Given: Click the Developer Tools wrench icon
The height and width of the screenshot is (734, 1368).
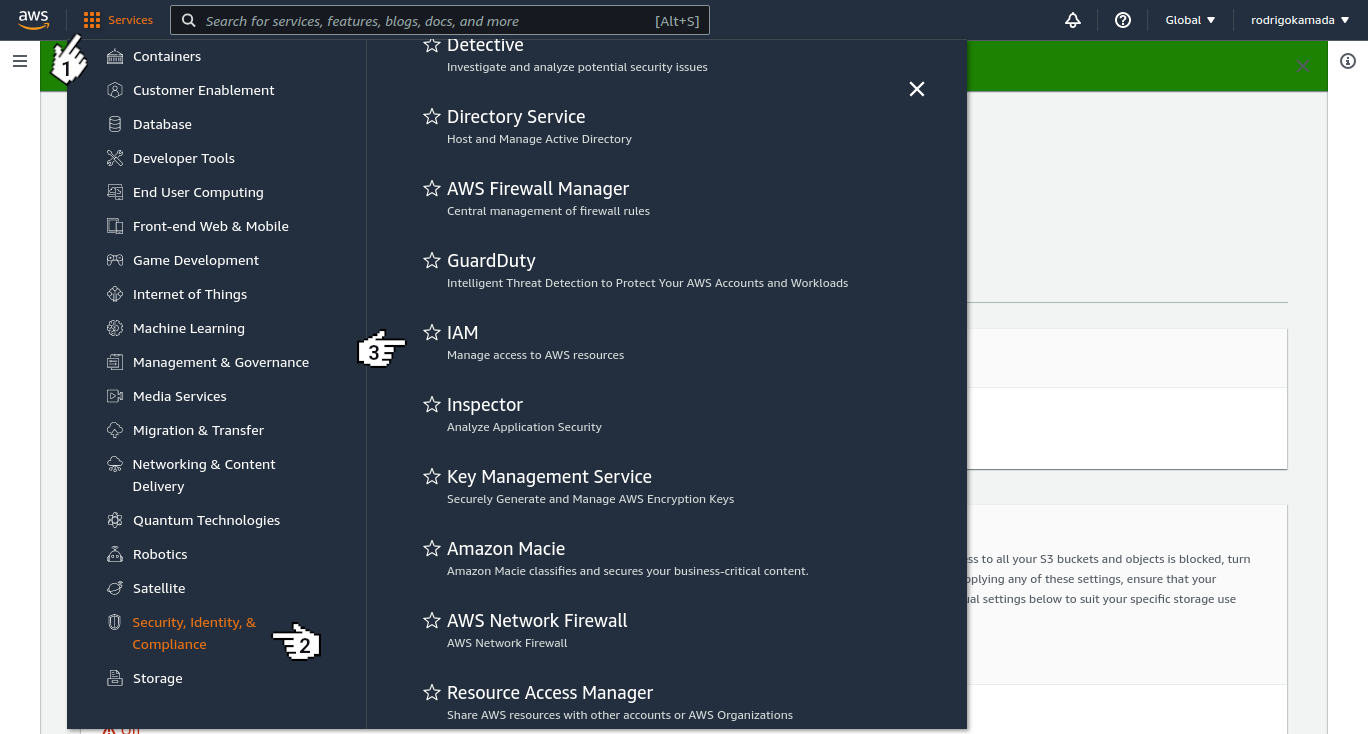Looking at the screenshot, I should pos(115,158).
